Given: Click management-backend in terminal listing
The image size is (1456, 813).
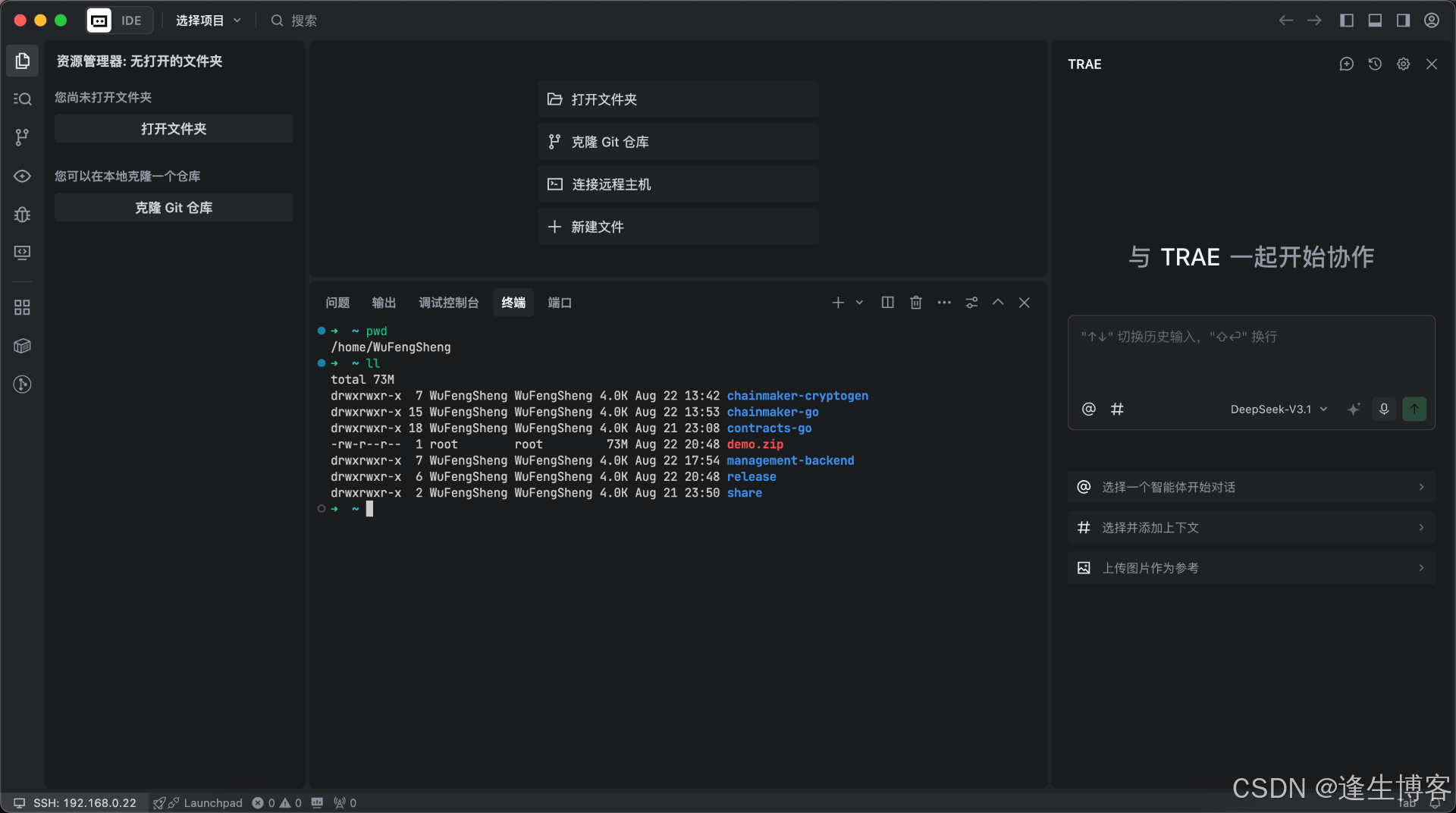Looking at the screenshot, I should coord(790,460).
